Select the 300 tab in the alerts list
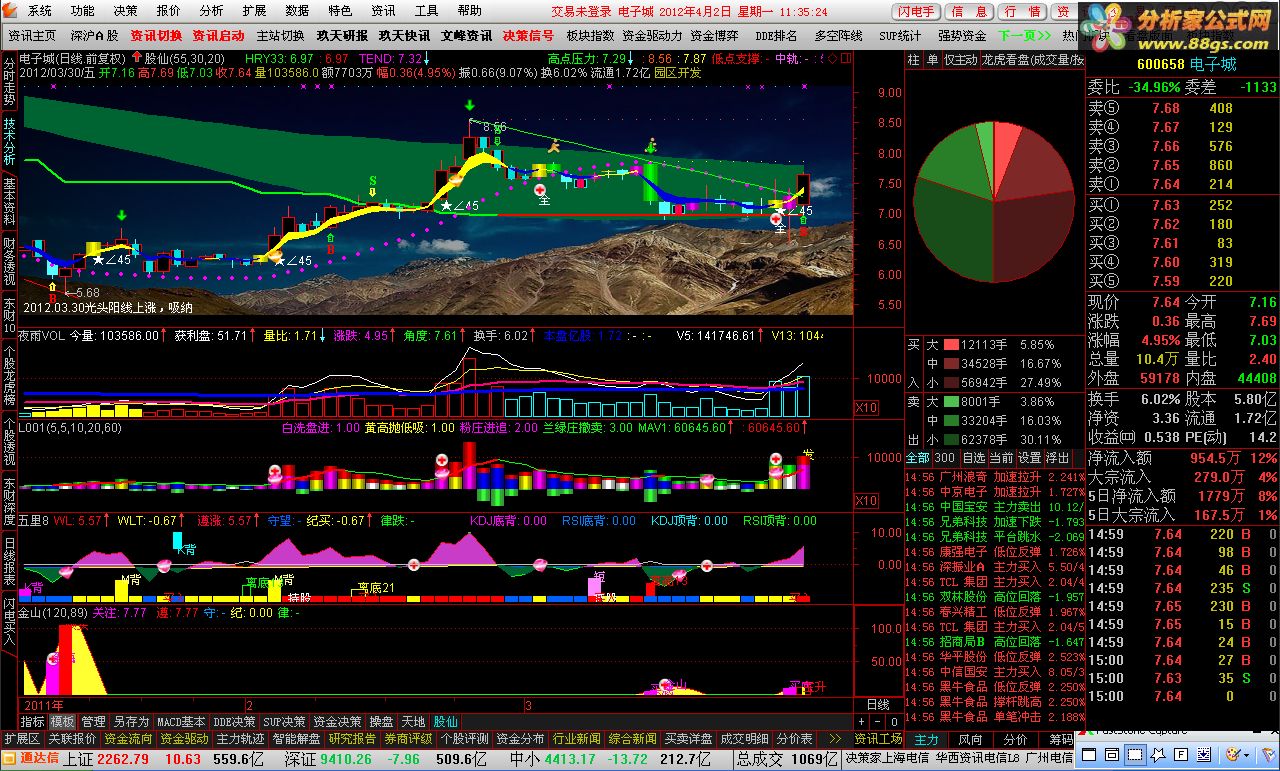1280x771 pixels. pyautogui.click(x=944, y=458)
